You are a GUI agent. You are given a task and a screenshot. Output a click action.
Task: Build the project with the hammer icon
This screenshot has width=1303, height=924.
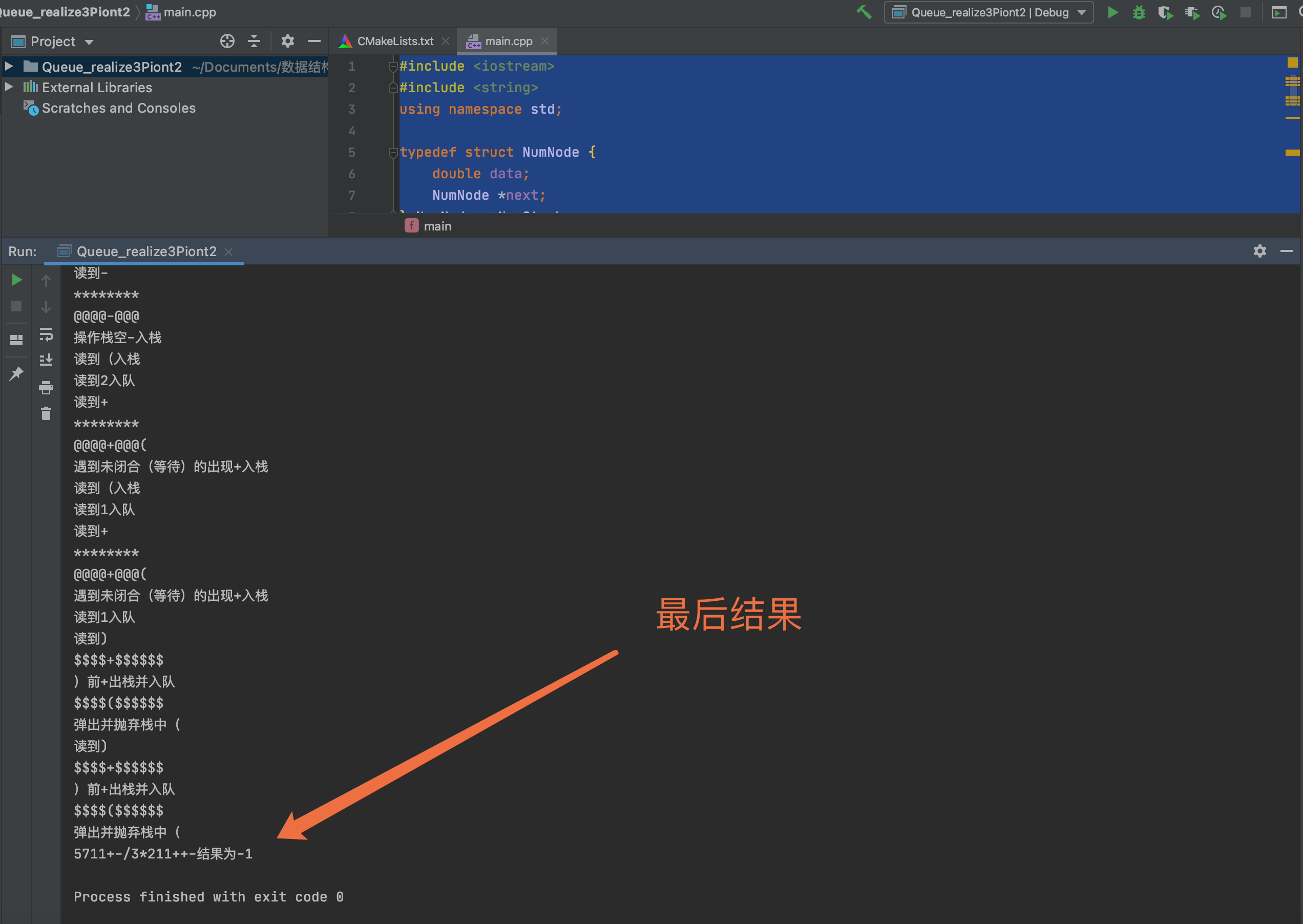pos(864,12)
